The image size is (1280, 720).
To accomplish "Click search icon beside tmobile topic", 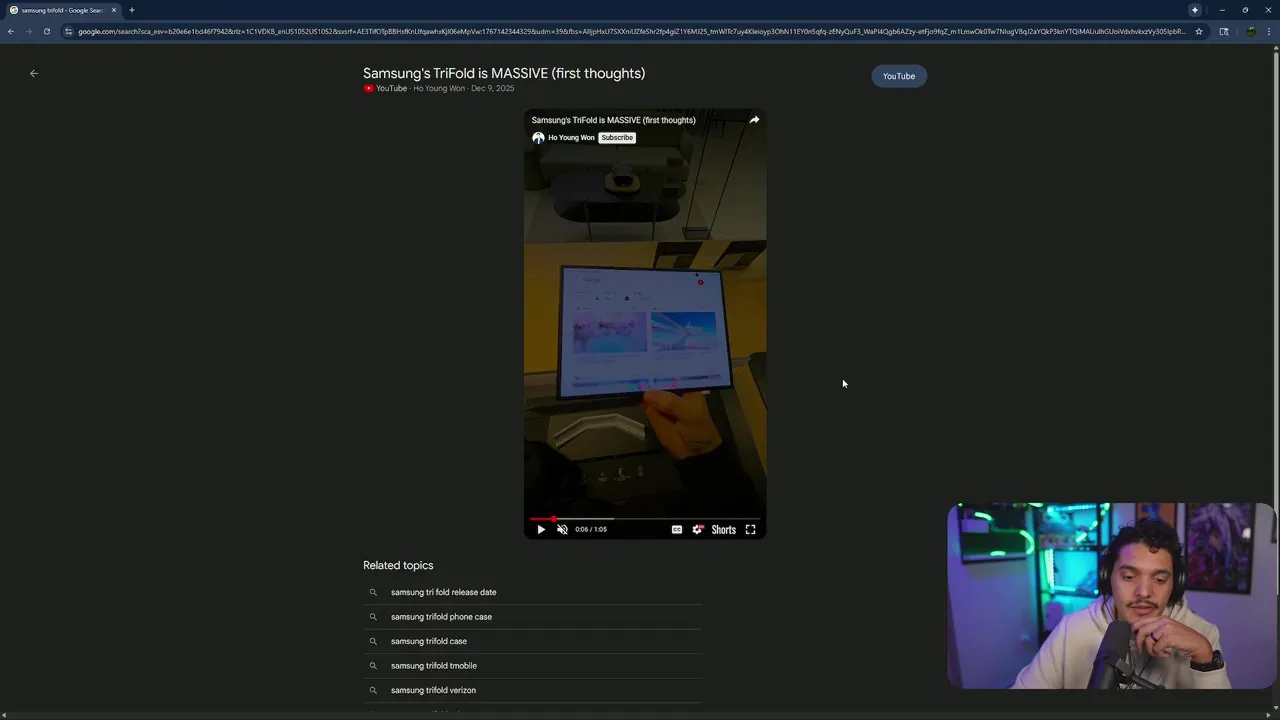I will click(373, 666).
